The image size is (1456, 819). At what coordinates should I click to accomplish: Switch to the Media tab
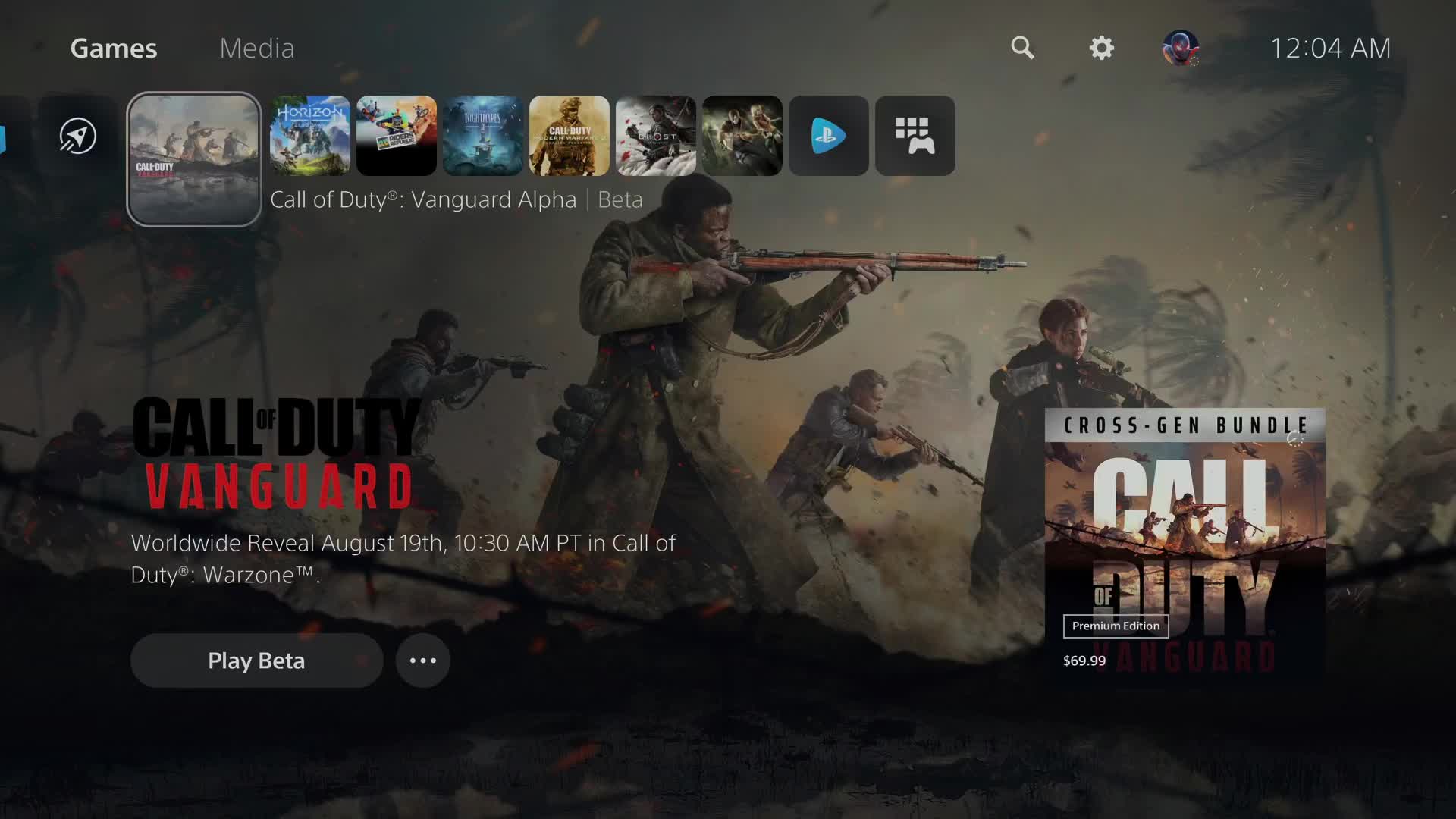coord(256,48)
